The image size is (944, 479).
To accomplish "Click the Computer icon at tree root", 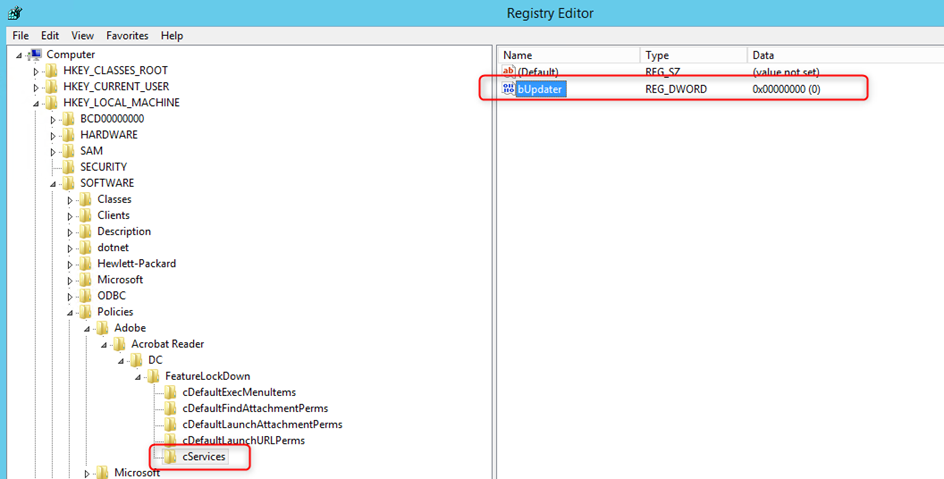I will 35,55.
